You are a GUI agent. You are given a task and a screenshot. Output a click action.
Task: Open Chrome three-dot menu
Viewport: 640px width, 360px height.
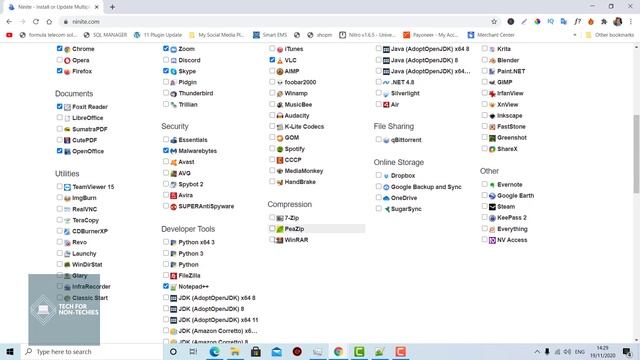[x=631, y=22]
